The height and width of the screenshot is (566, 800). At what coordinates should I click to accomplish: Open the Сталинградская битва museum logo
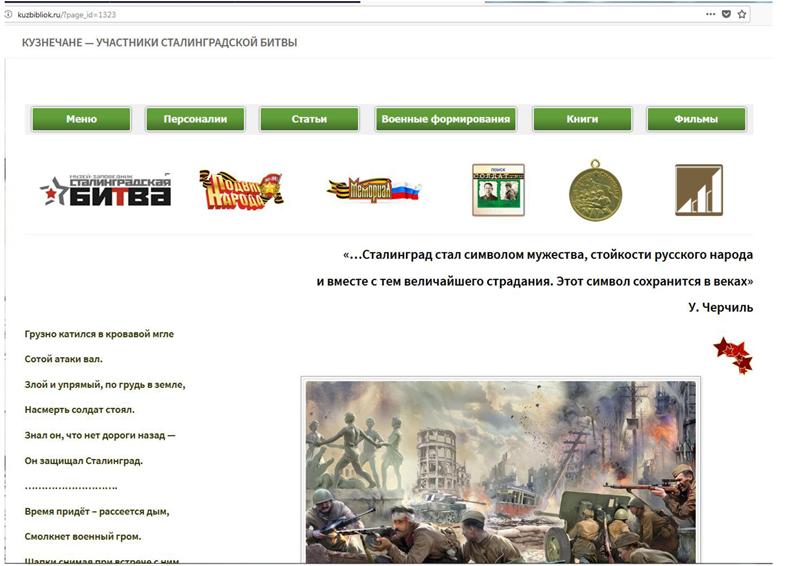coord(105,190)
